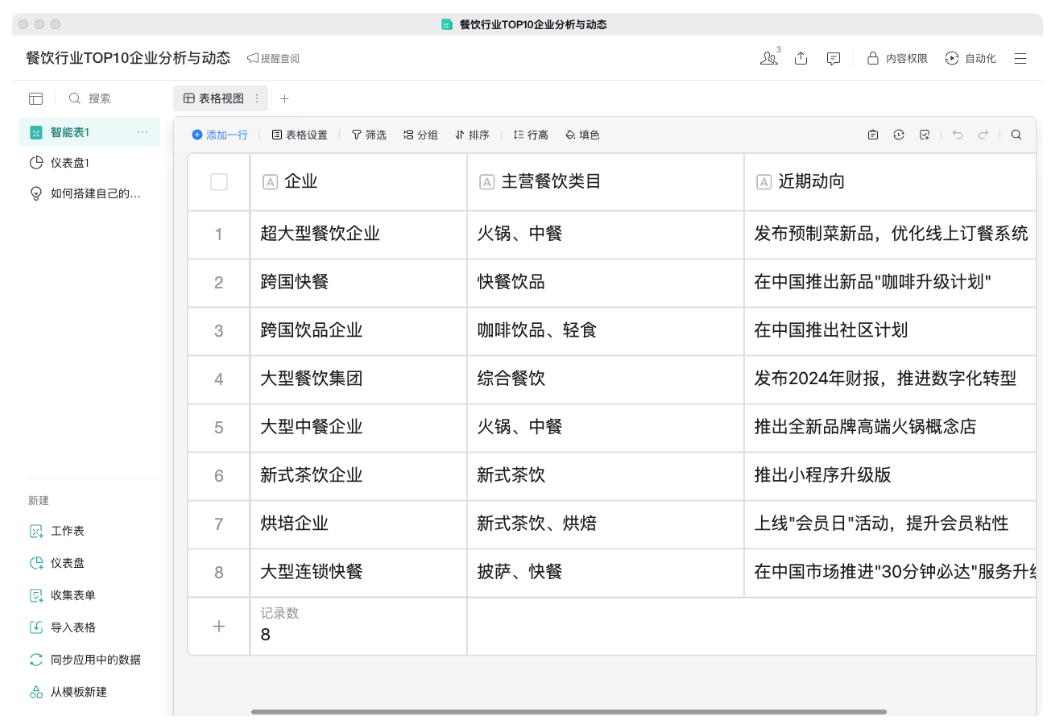Switch to the 表格视图 tab
The image size is (1051, 725).
(222, 100)
